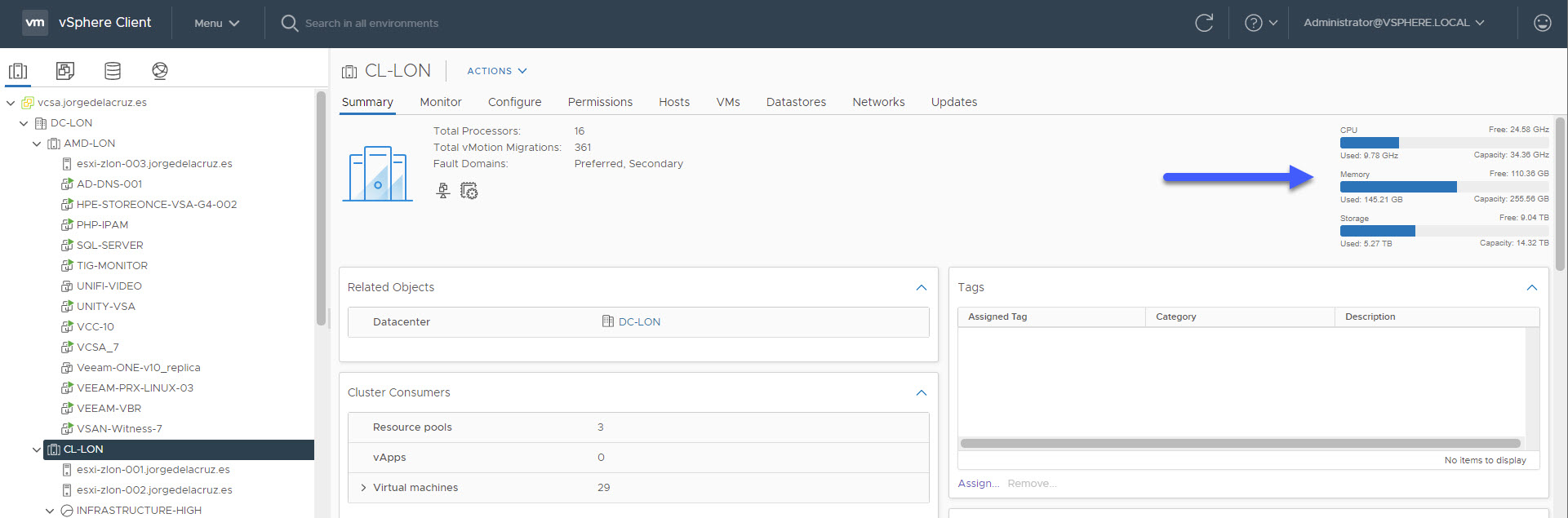Click the Remove... tag link
This screenshot has height=518, width=1568.
[x=1032, y=484]
